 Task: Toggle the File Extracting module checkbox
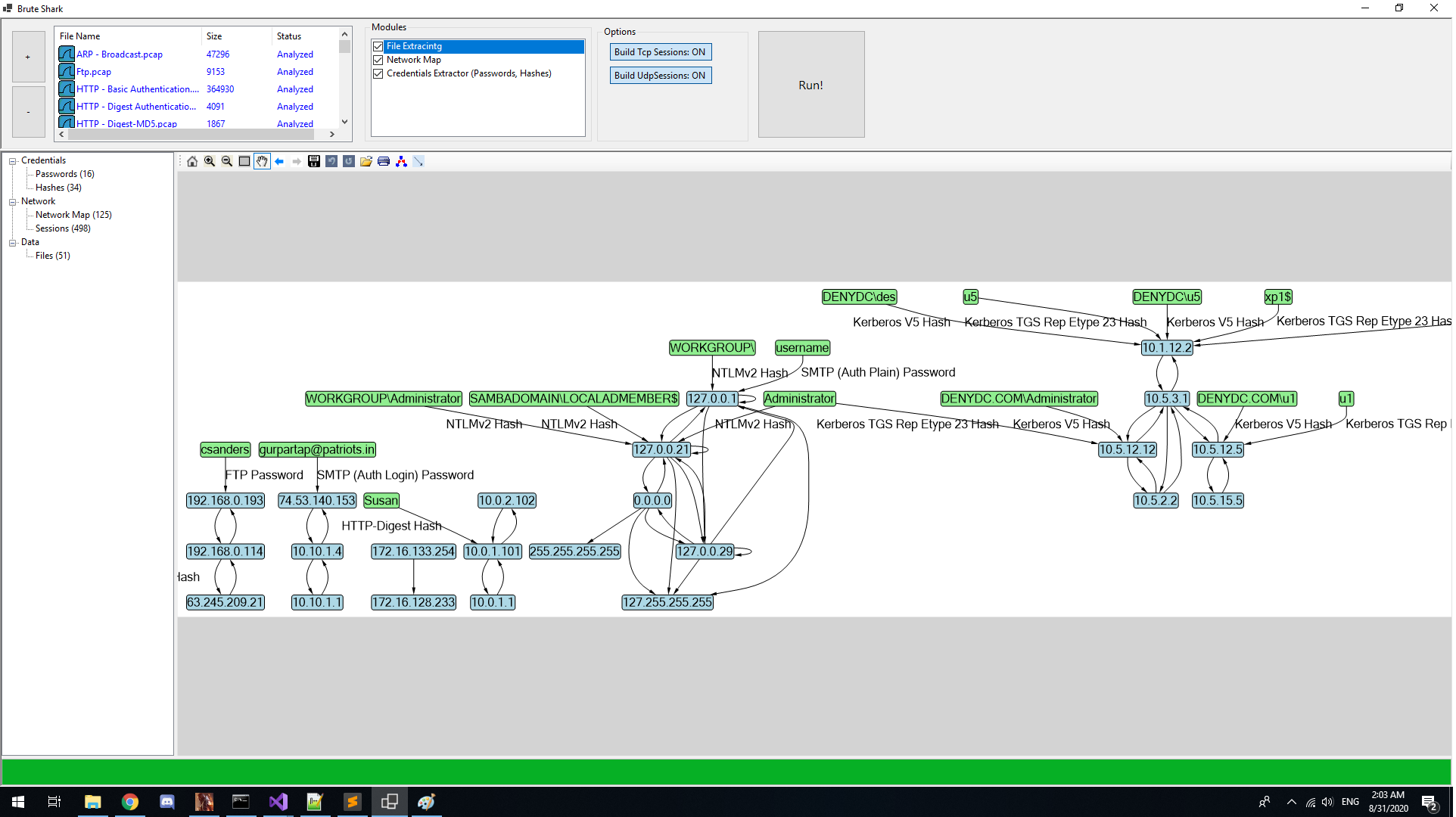pos(378,47)
